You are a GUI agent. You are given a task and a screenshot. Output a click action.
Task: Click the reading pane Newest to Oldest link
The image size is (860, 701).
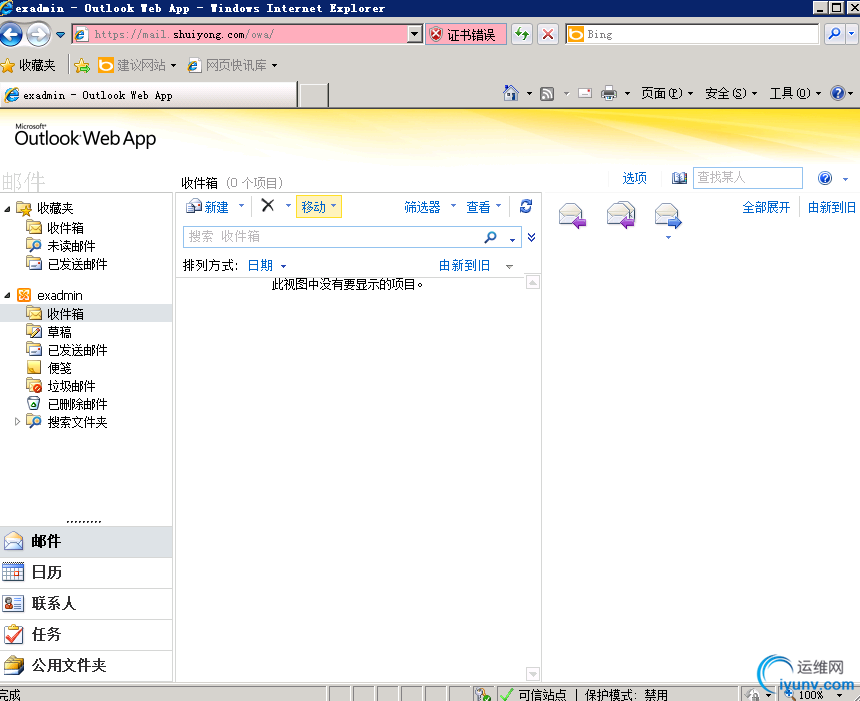click(831, 207)
